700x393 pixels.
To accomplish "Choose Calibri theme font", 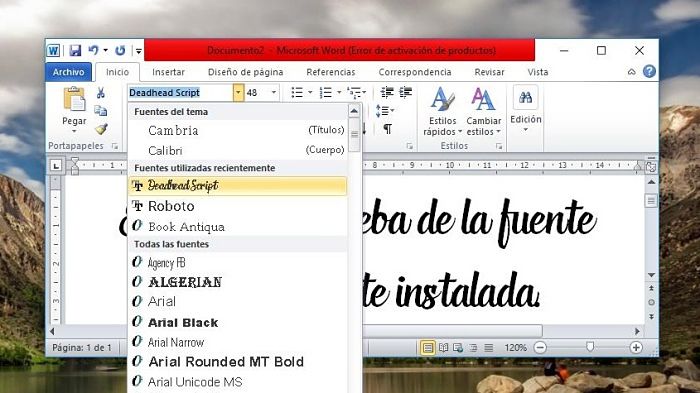I will (237, 150).
